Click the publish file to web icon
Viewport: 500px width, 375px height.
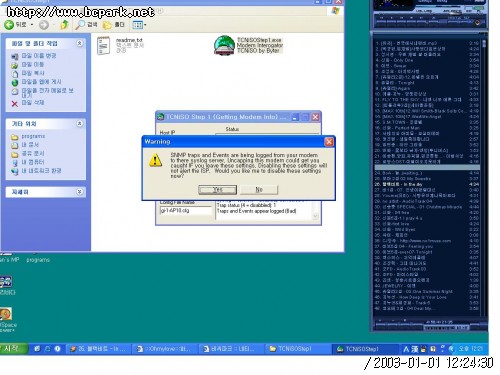pos(15,82)
